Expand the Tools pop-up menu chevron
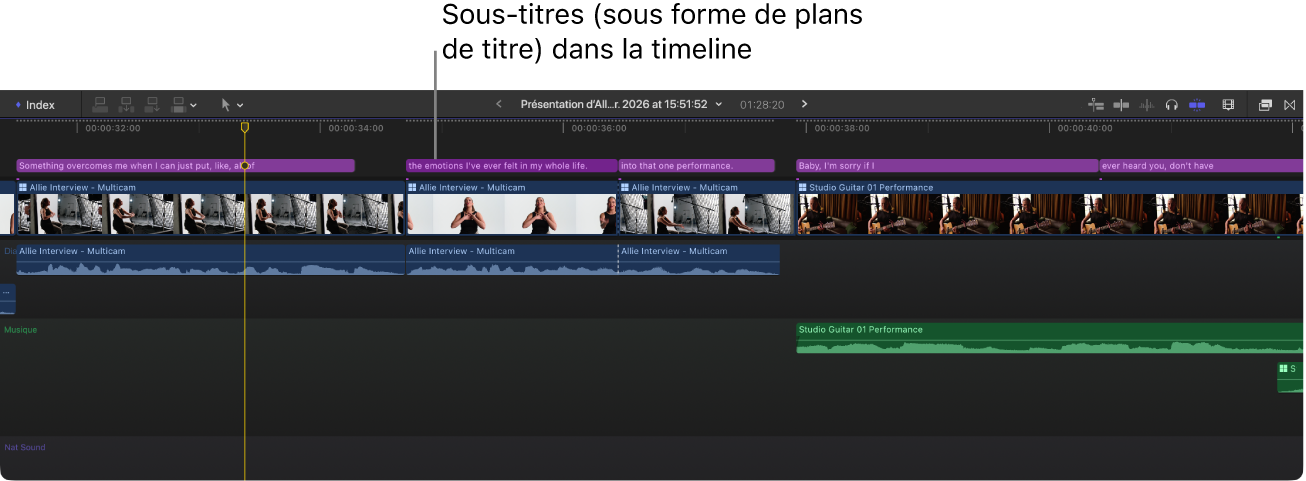 click(x=240, y=105)
